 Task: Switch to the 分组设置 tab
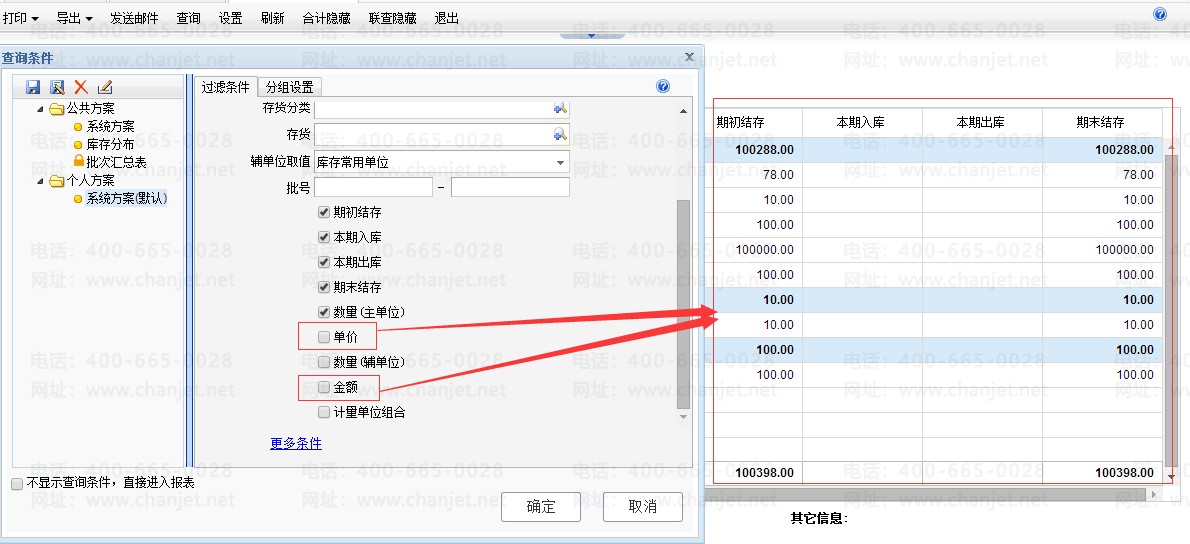tap(290, 86)
